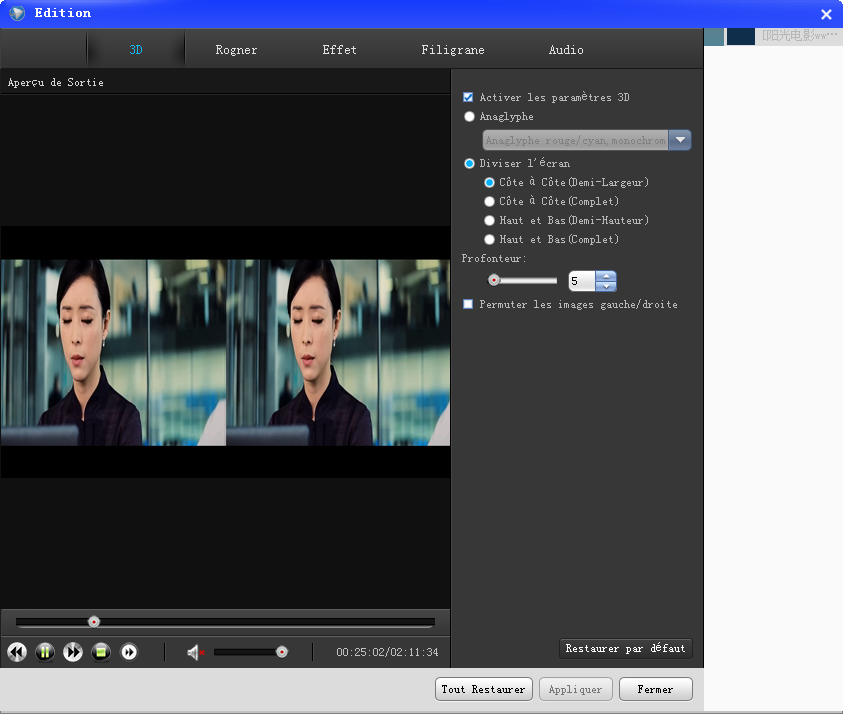Decrease Profonteur with the down arrow
The image size is (843, 714).
606,286
